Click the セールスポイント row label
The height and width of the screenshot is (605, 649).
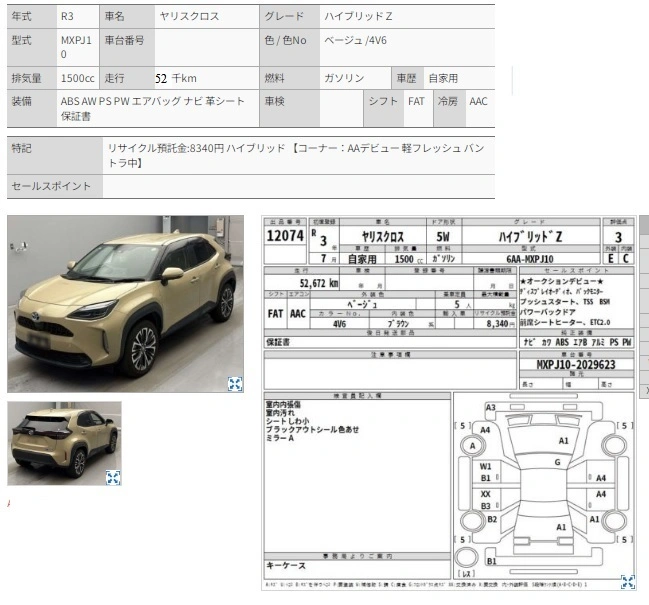(x=55, y=186)
